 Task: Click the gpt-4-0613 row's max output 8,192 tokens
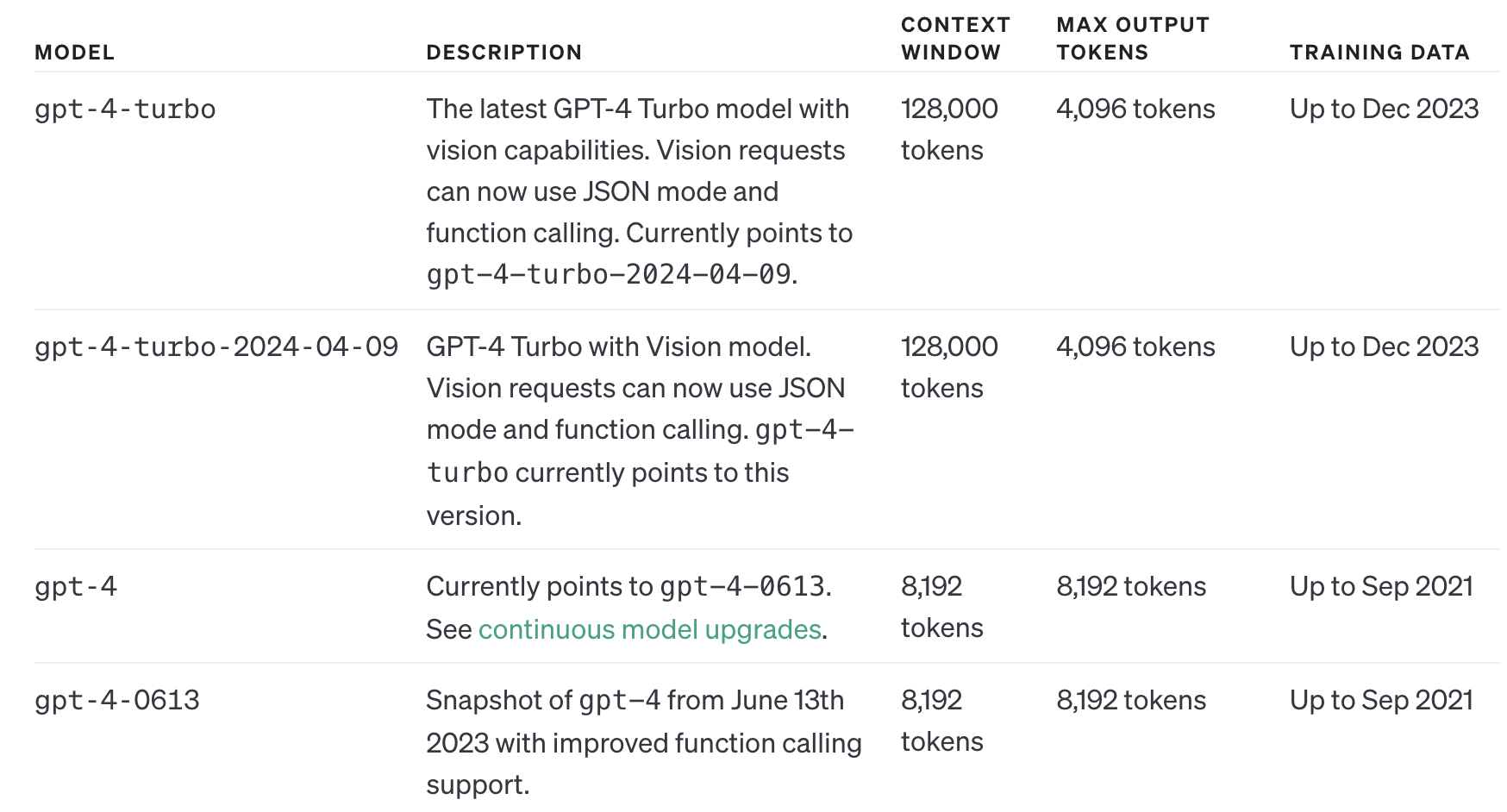tap(1130, 701)
